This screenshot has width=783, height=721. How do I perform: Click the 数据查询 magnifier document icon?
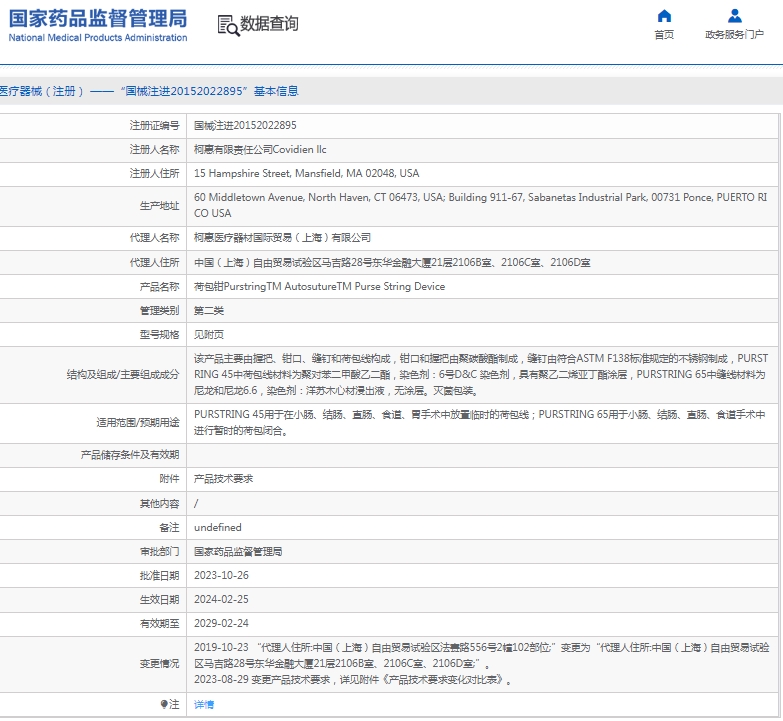tap(228, 25)
